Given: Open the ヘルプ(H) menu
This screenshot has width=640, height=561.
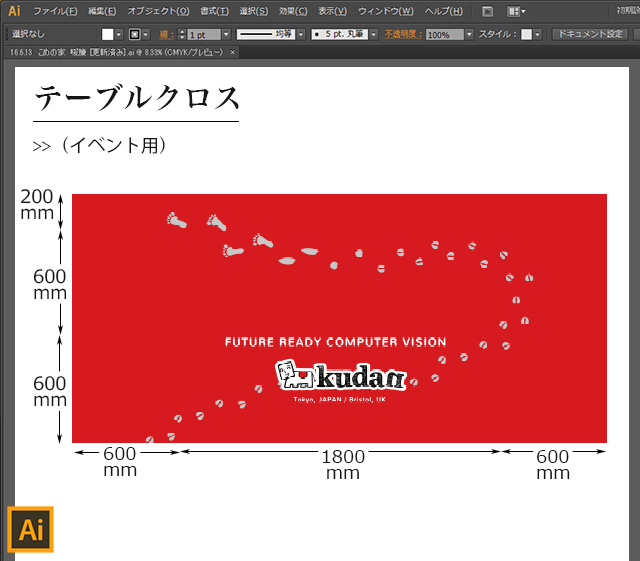Looking at the screenshot, I should (x=444, y=11).
